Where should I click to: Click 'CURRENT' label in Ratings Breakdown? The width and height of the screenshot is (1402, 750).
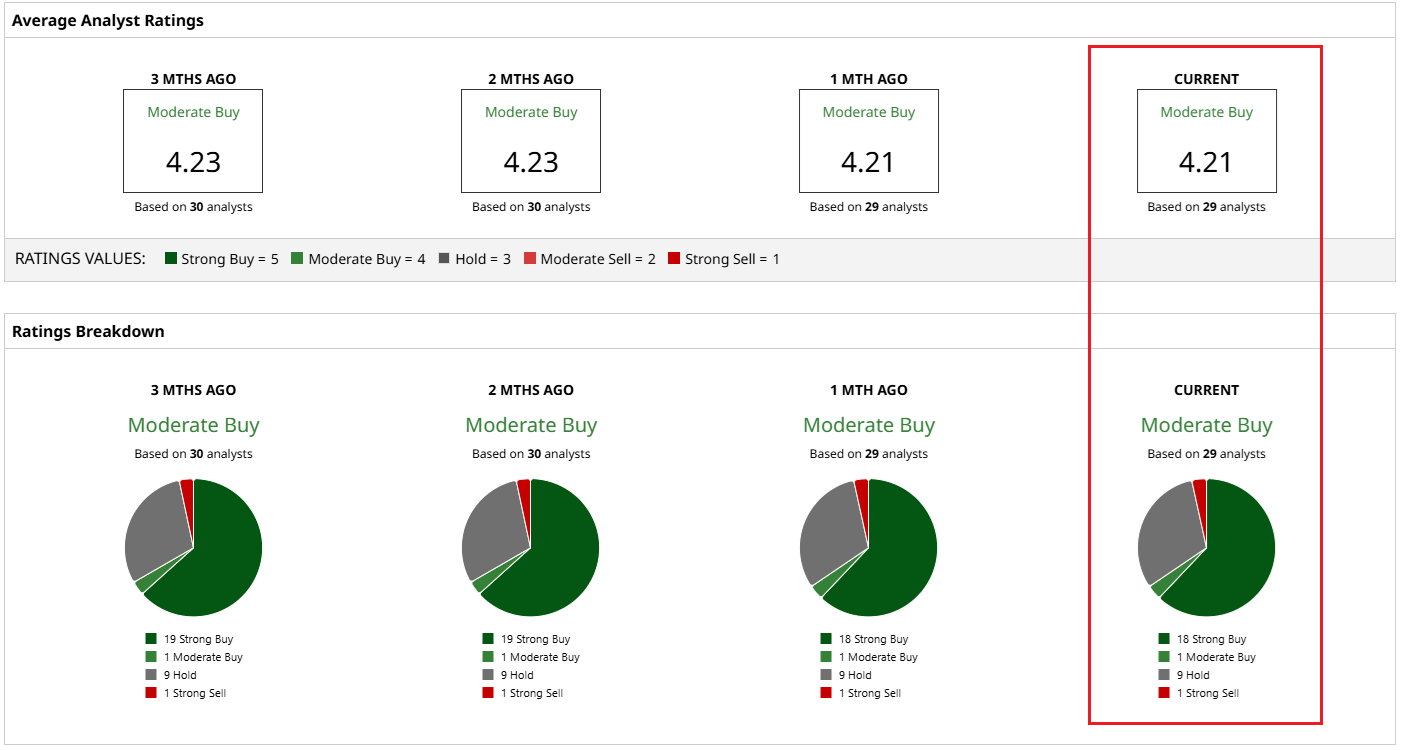1207,390
